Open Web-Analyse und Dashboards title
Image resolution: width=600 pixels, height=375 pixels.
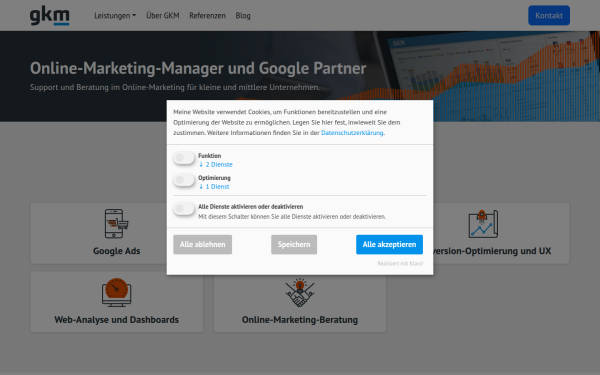[116, 320]
